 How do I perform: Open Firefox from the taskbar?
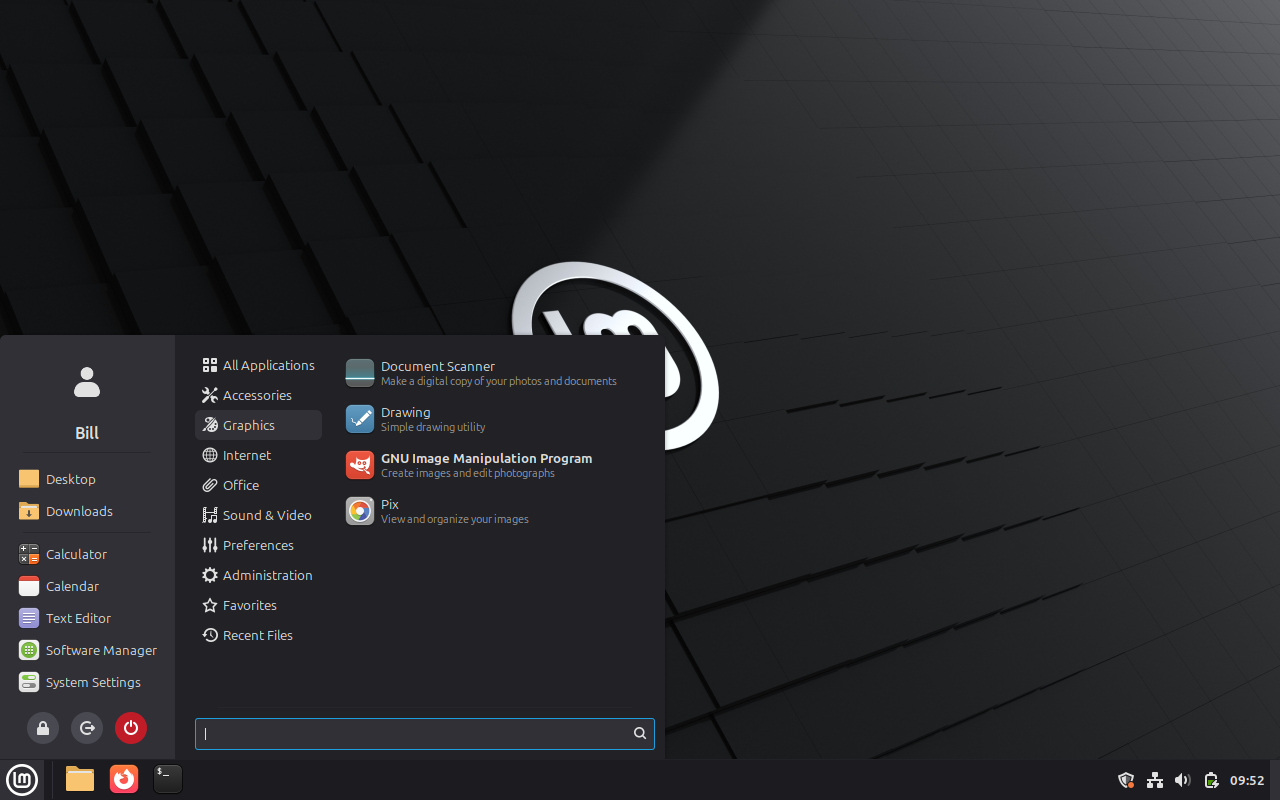(124, 779)
